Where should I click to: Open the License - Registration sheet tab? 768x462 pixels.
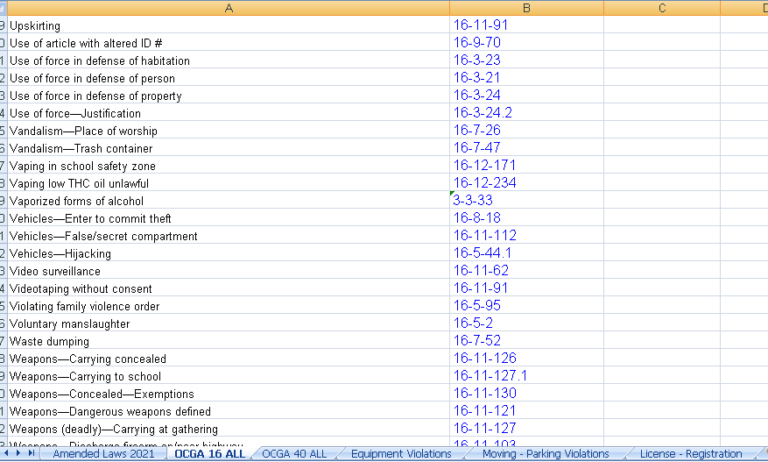(691, 454)
